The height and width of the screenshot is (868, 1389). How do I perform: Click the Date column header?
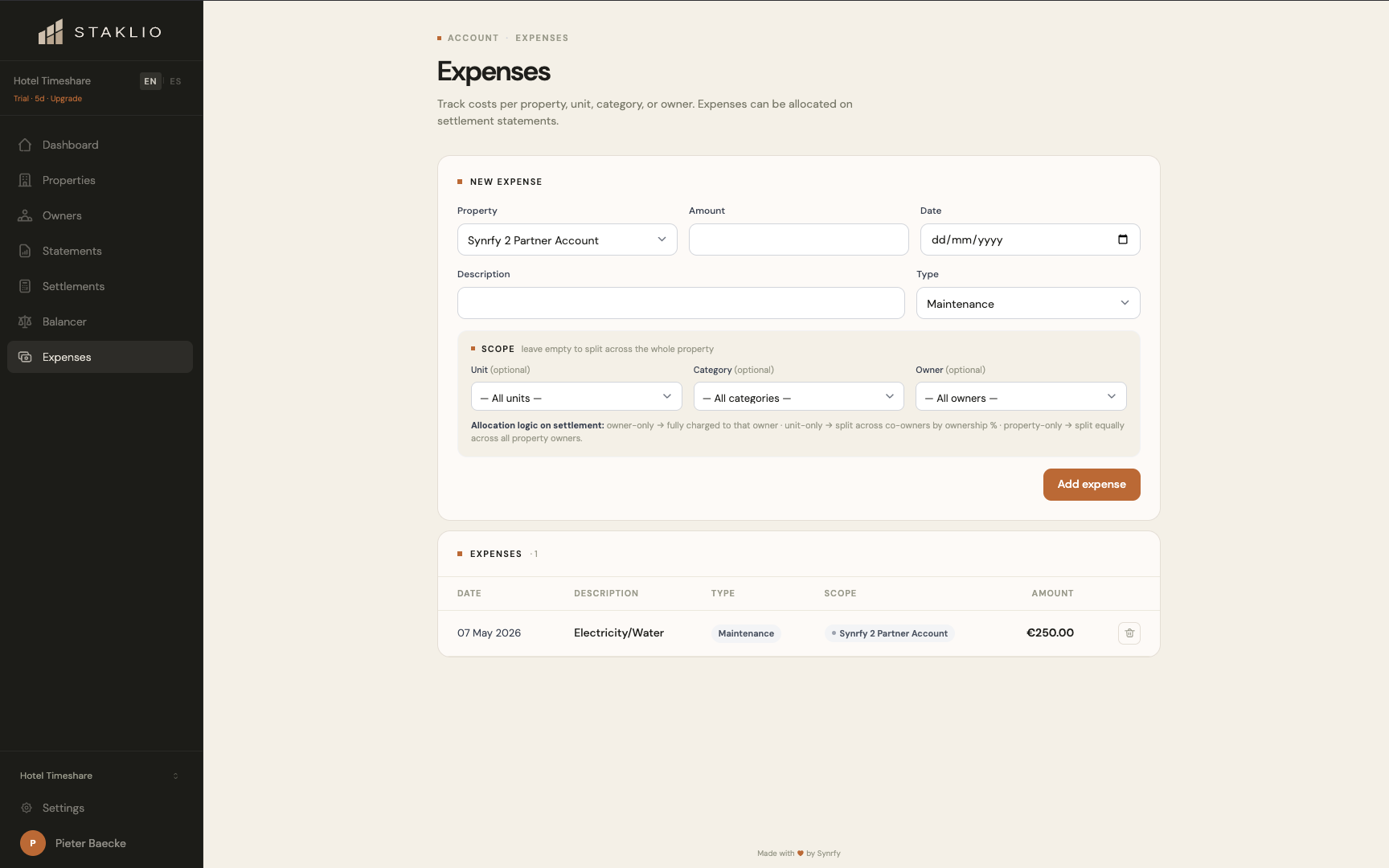469,593
